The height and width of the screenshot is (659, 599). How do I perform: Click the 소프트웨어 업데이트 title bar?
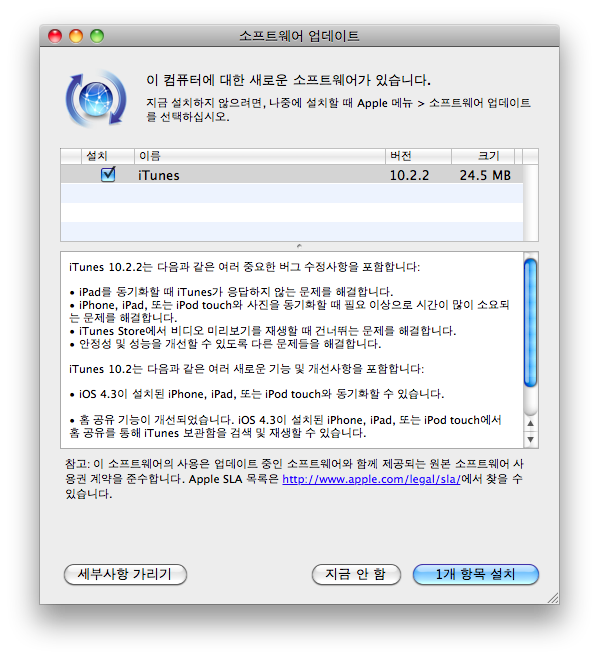pos(299,36)
